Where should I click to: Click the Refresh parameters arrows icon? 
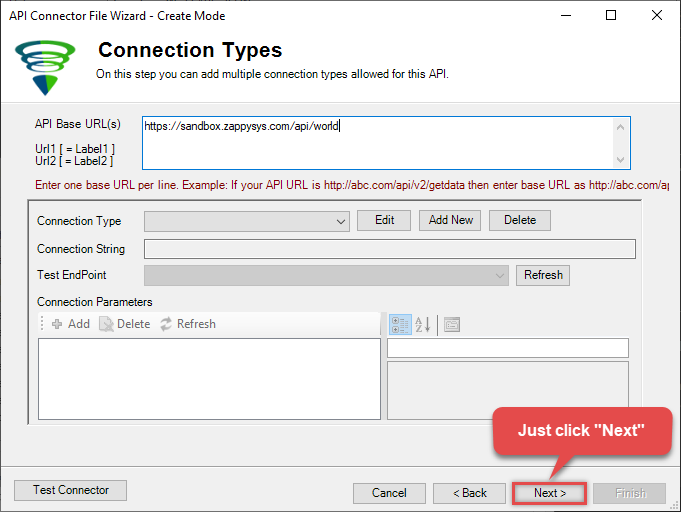166,324
